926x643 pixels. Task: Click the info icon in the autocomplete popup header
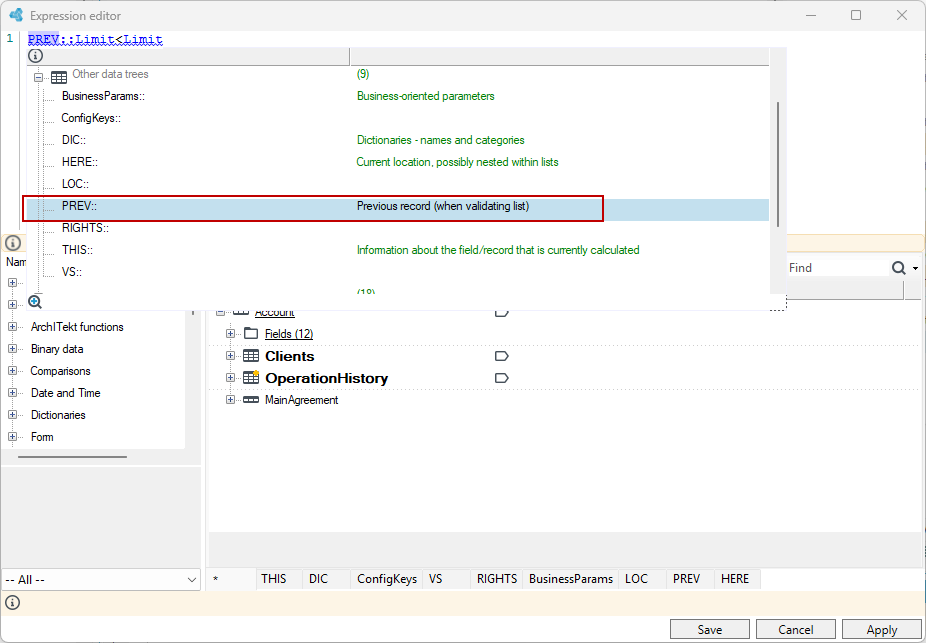click(35, 56)
